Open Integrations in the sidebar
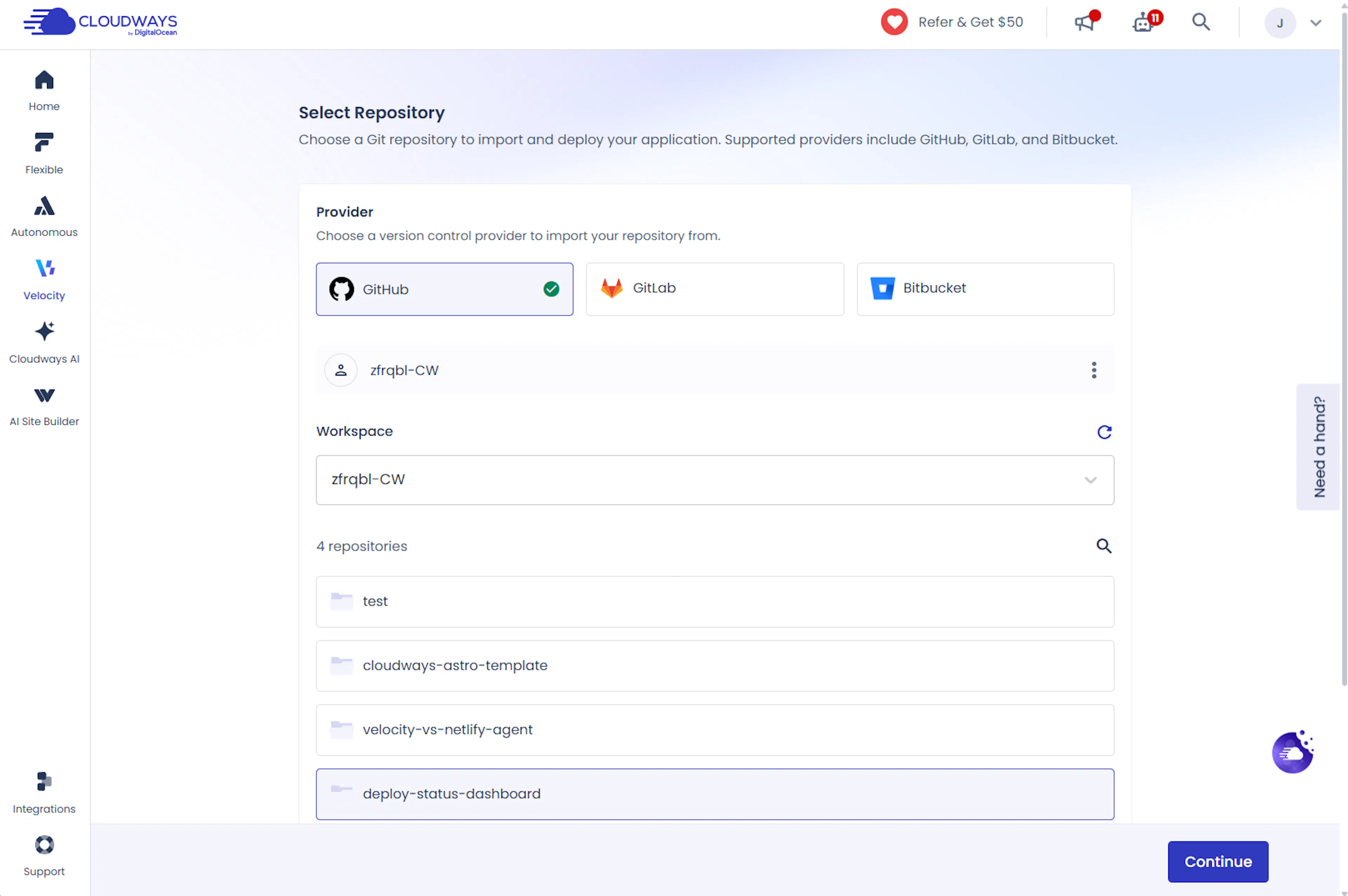The width and height of the screenshot is (1348, 896). tap(44, 792)
